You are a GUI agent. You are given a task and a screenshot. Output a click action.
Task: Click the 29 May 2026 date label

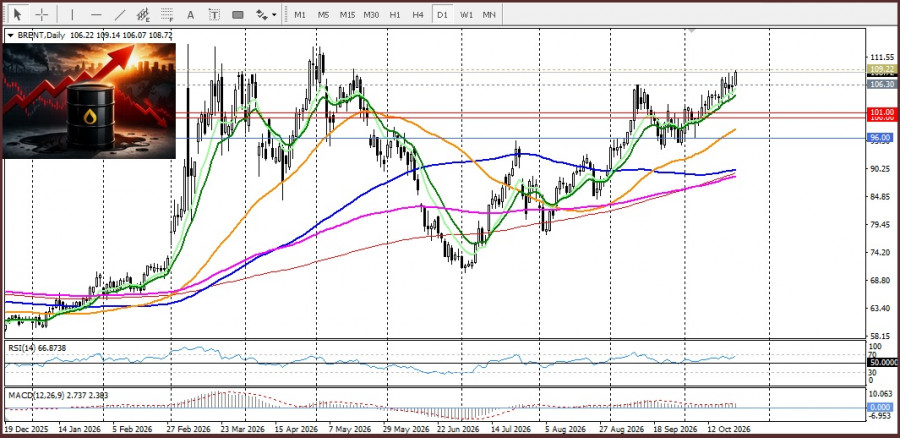[405, 429]
